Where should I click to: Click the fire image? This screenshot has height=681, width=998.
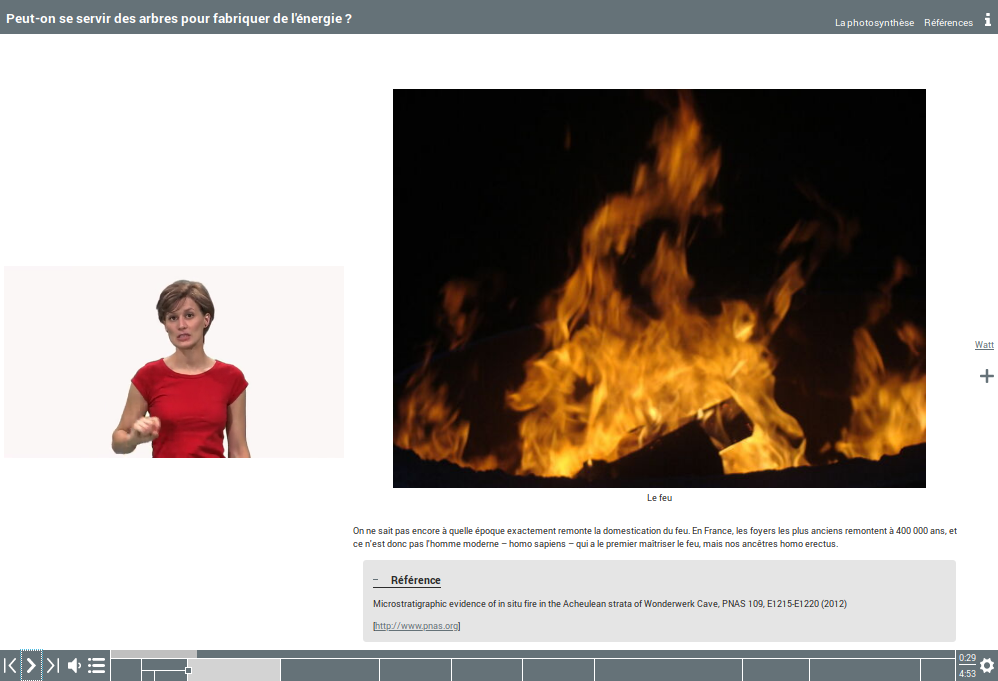coord(659,288)
